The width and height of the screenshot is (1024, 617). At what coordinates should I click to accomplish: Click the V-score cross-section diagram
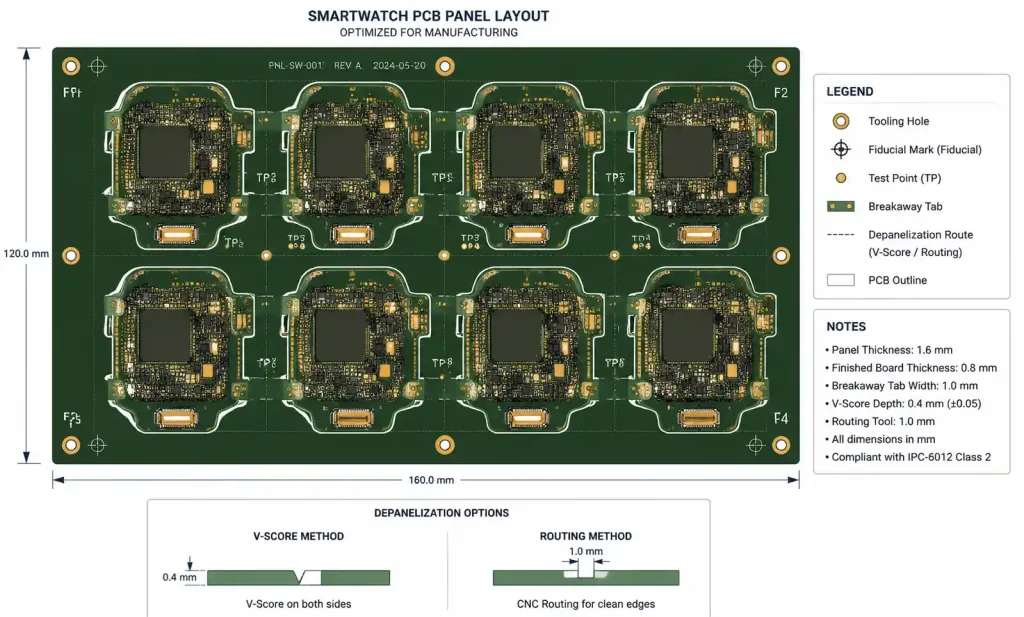pyautogui.click(x=298, y=577)
